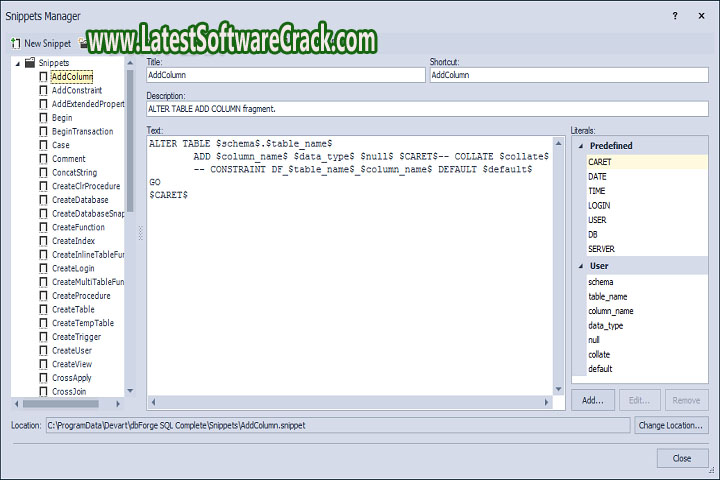Click the CreateTrigger snippet icon
Screen dimensions: 720x480
pos(43,337)
